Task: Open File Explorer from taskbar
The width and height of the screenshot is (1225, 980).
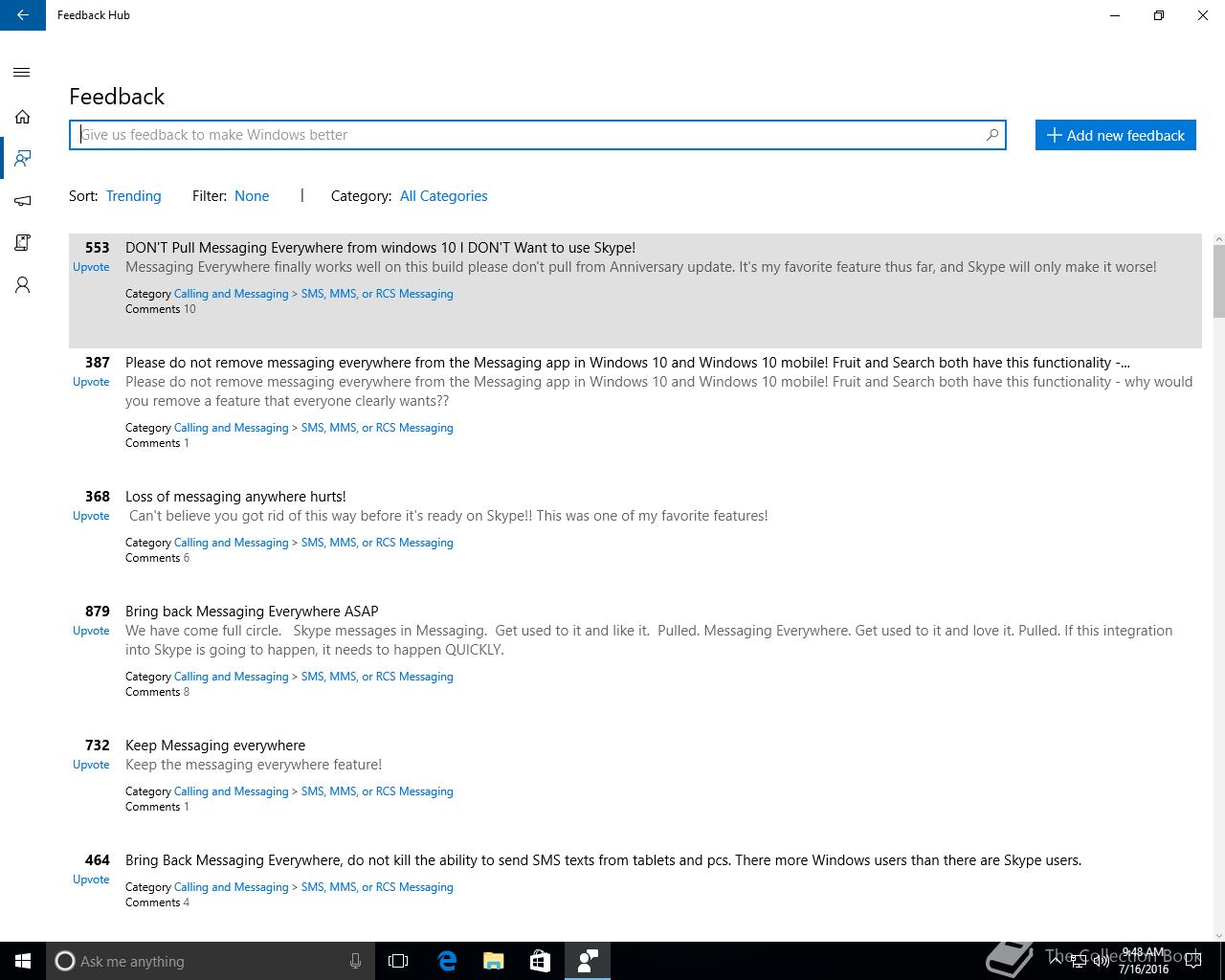Action: [494, 961]
